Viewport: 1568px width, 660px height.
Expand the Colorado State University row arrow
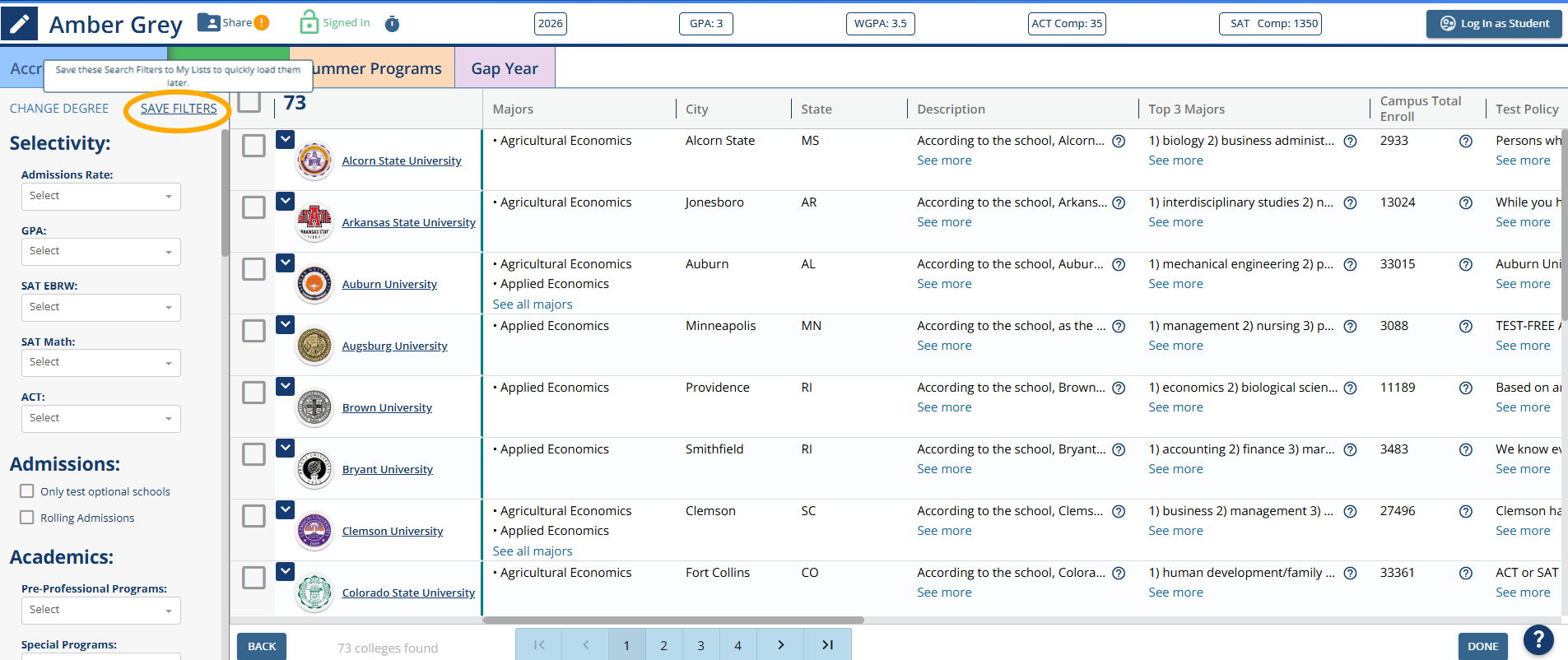pyautogui.click(x=285, y=571)
